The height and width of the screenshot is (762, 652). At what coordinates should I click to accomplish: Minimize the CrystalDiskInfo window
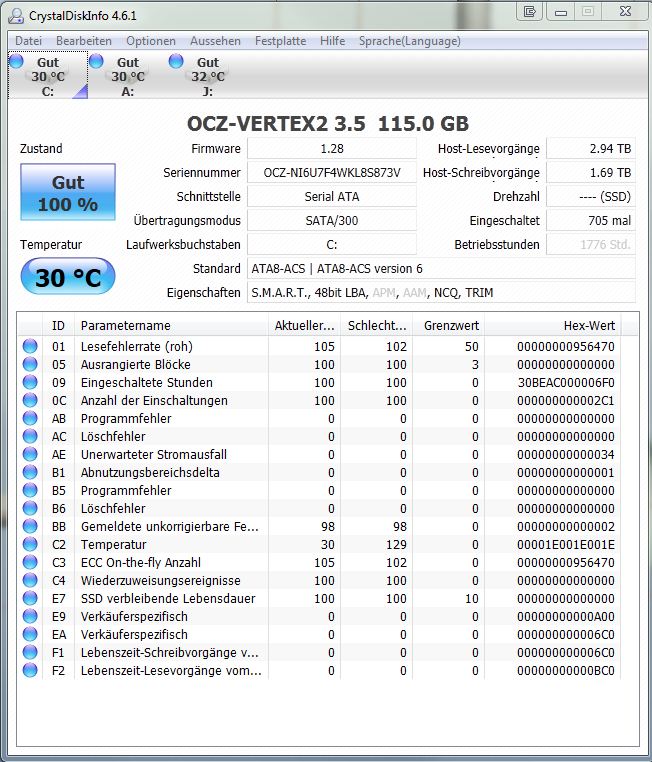click(561, 11)
